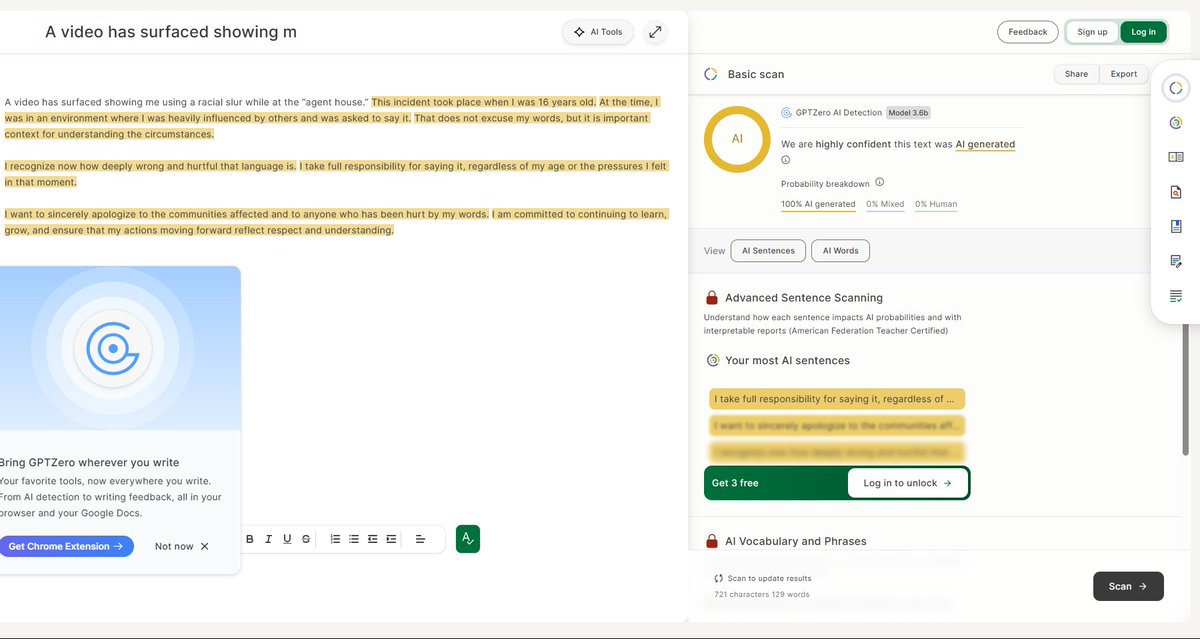
Task: Toggle strikethrough formatting
Action: click(306, 539)
